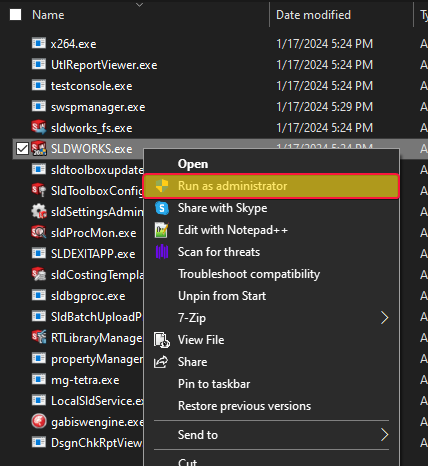
Task: Choose Scan for threats
Action: (x=271, y=252)
